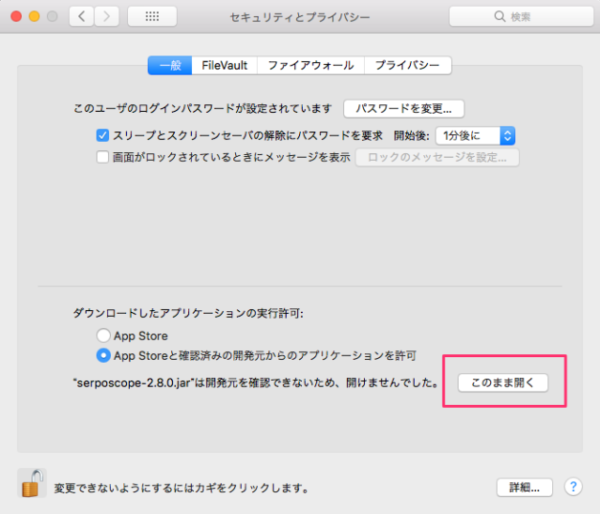600x514 pixels.
Task: Switch to the ファイアウォール tab
Action: (310, 65)
